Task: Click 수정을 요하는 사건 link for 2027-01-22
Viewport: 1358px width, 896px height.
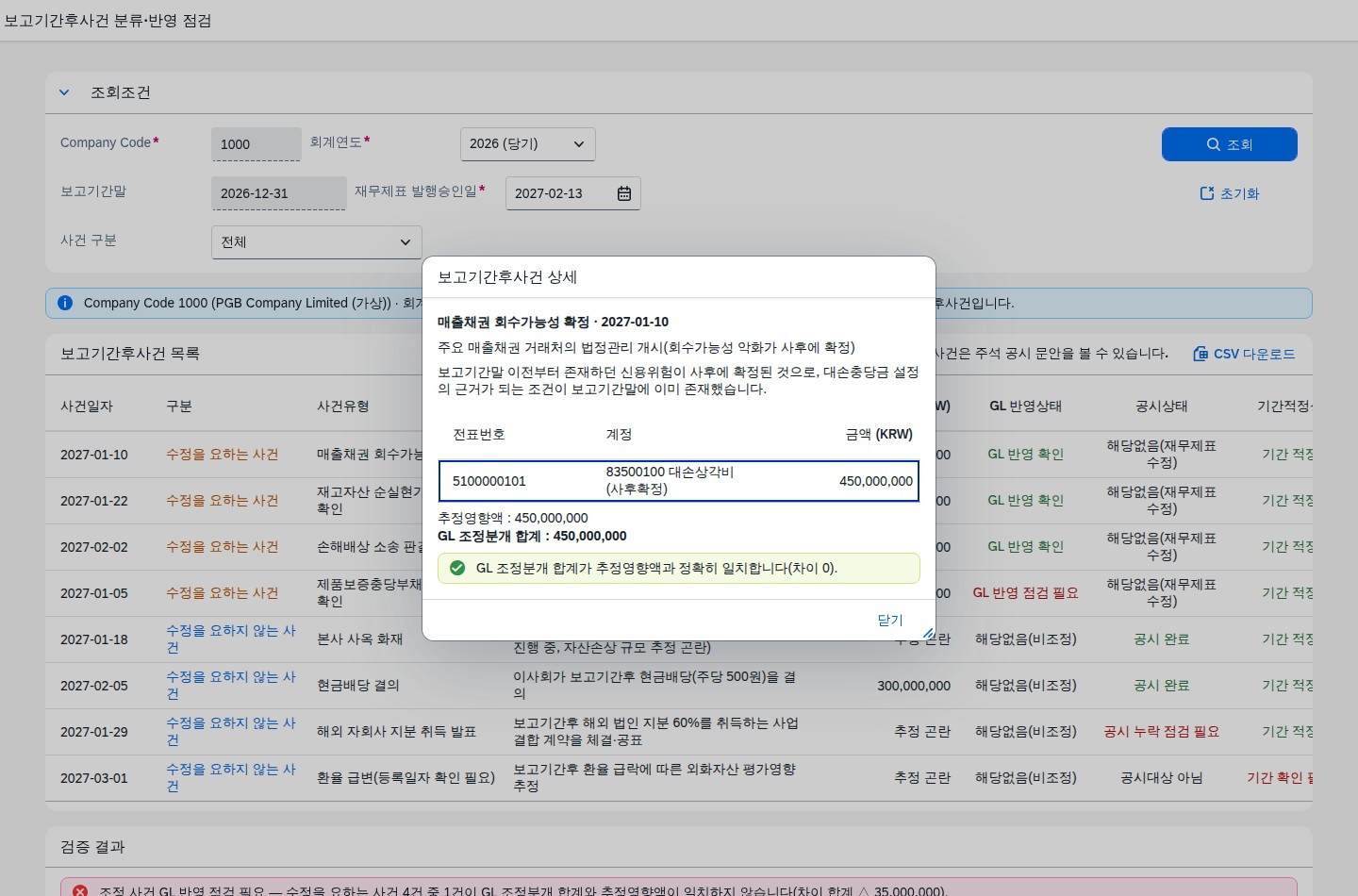Action: (223, 501)
